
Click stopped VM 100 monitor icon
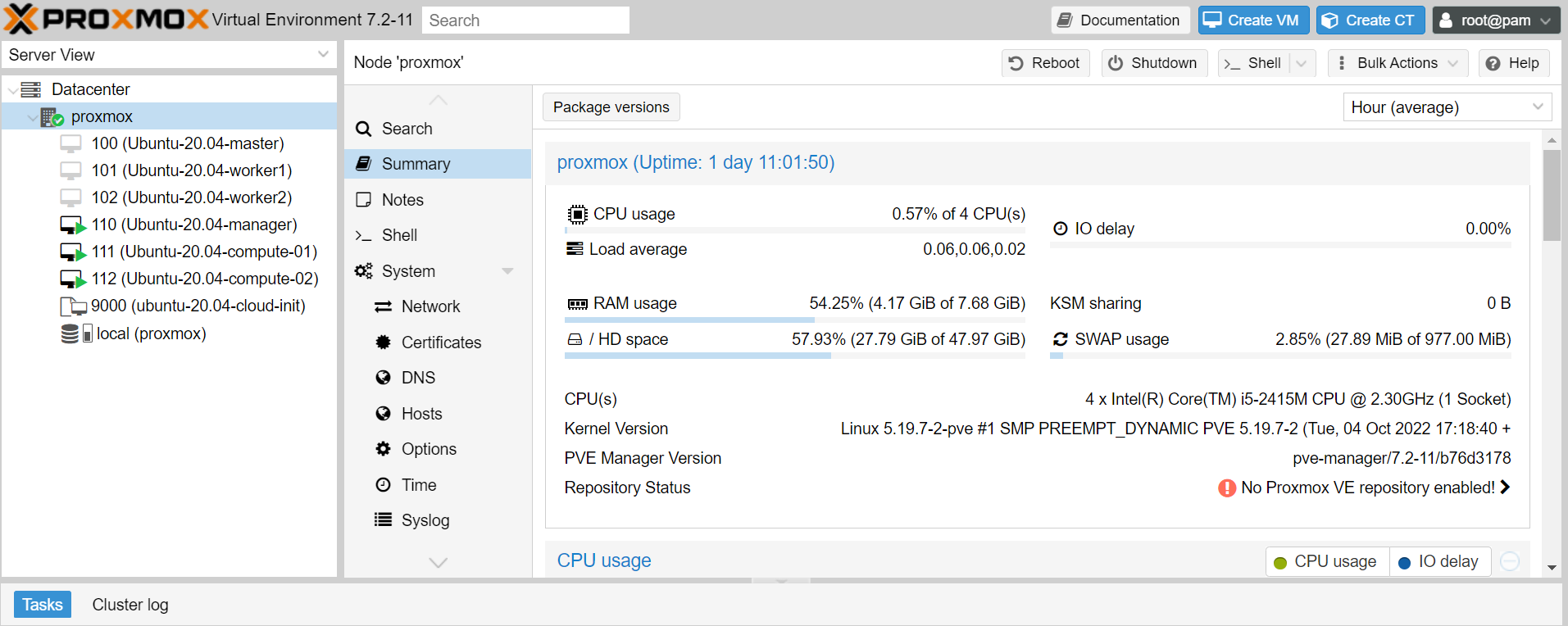(71, 144)
